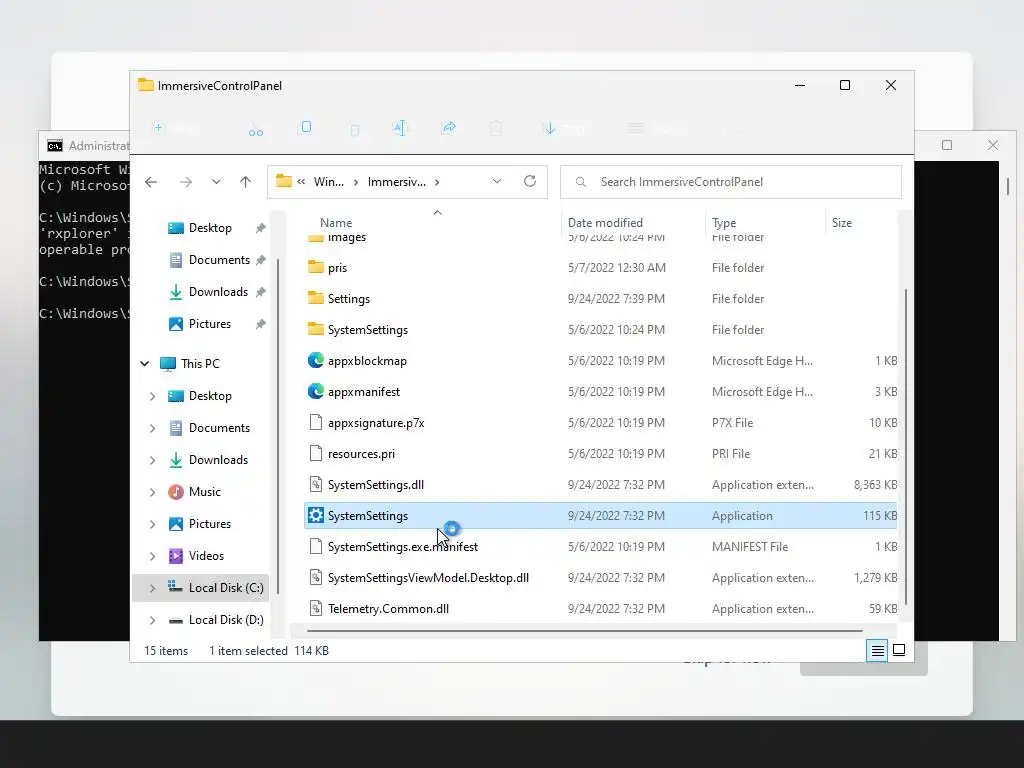The width and height of the screenshot is (1024, 768).
Task: Click the Copy icon in toolbar
Action: (305, 128)
